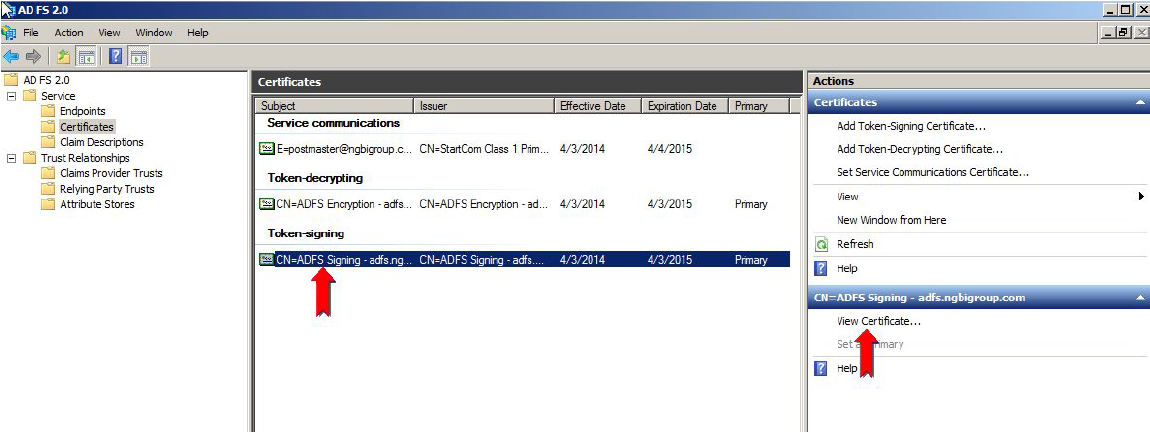Viewport: 1150px width, 432px height.
Task: Click the Service communications certificate icon
Action: tap(267, 149)
